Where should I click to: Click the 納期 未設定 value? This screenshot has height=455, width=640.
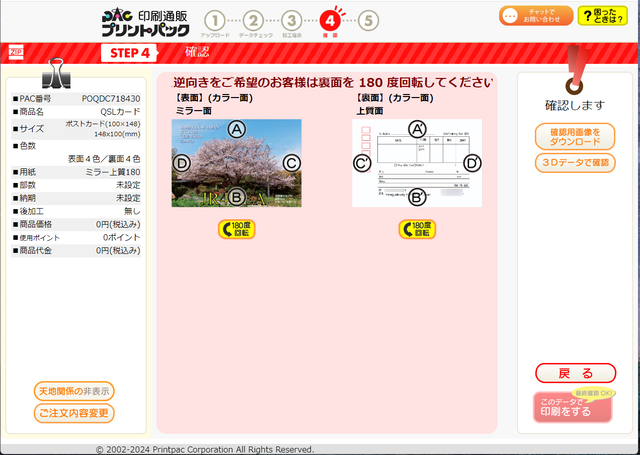click(x=128, y=198)
